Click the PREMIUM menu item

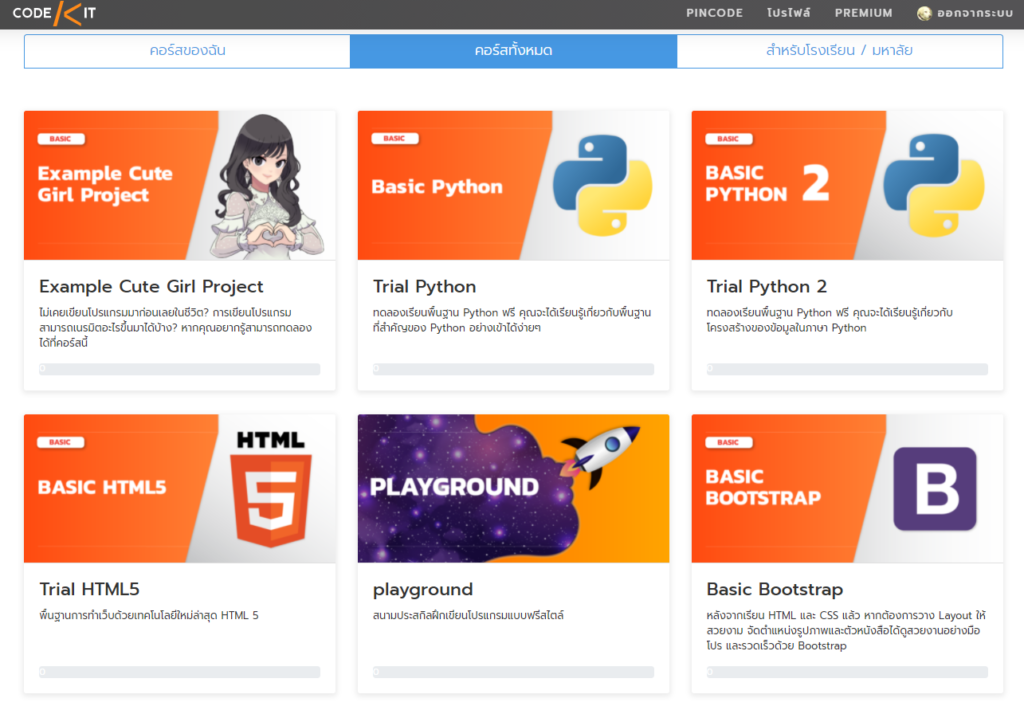click(862, 13)
